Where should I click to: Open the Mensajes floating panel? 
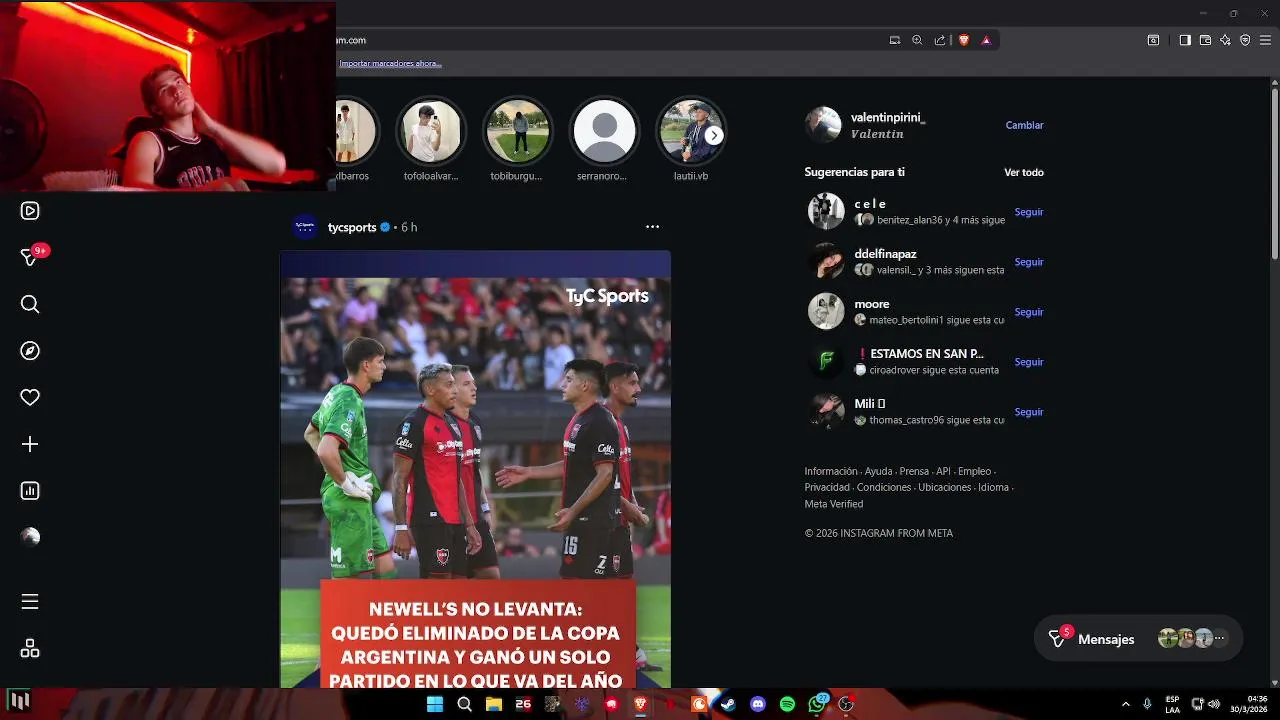(x=1138, y=638)
